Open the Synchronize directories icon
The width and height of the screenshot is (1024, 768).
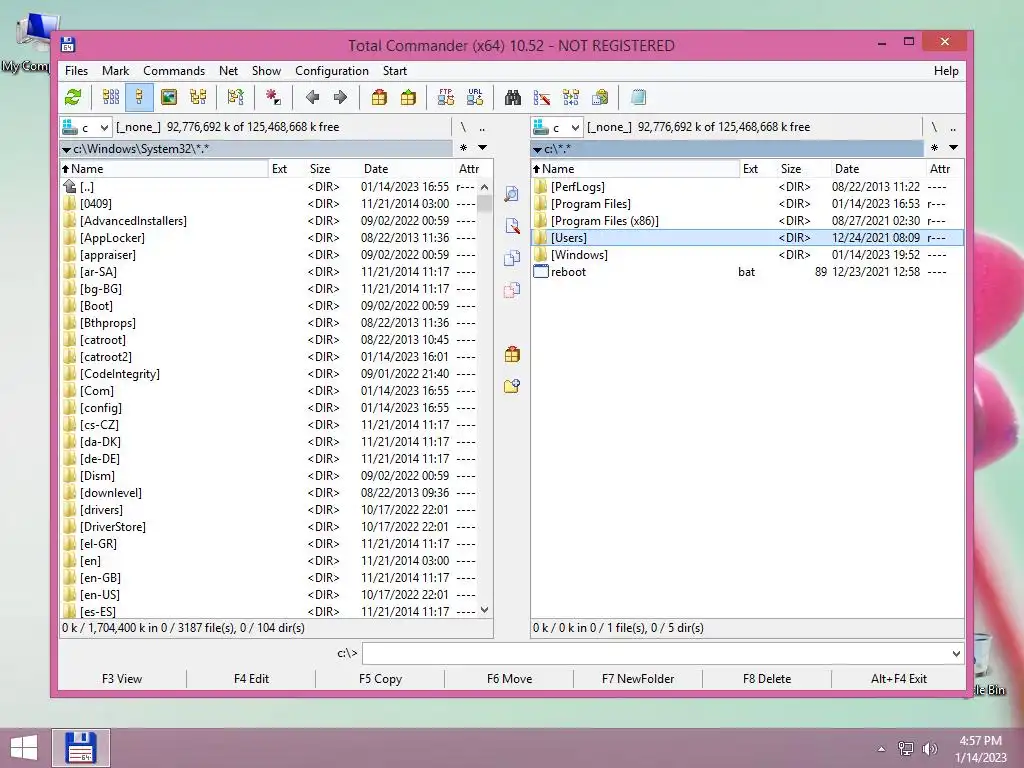[571, 98]
